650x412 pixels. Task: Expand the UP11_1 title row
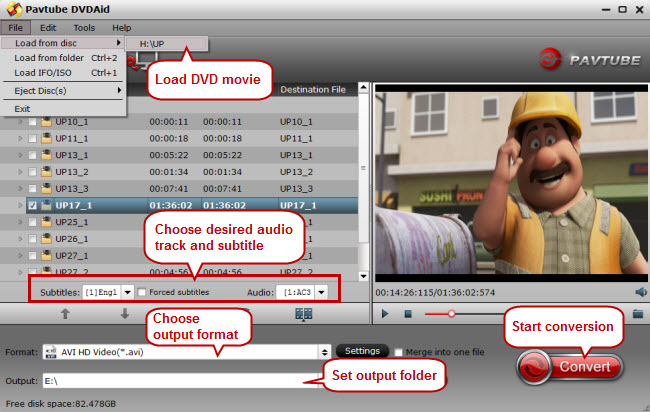point(20,138)
